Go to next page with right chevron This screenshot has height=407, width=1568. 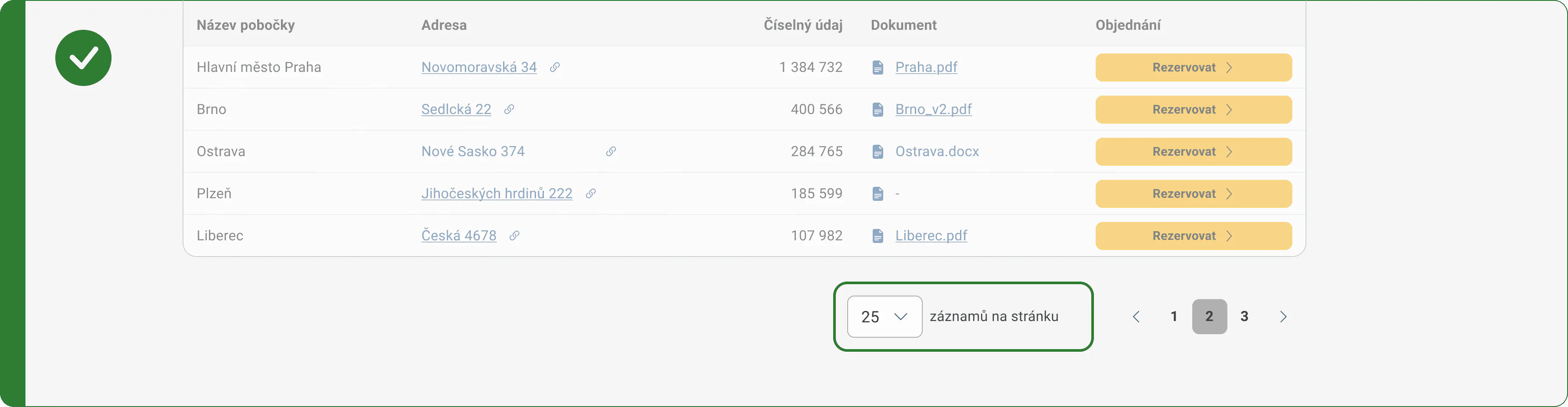click(1283, 316)
